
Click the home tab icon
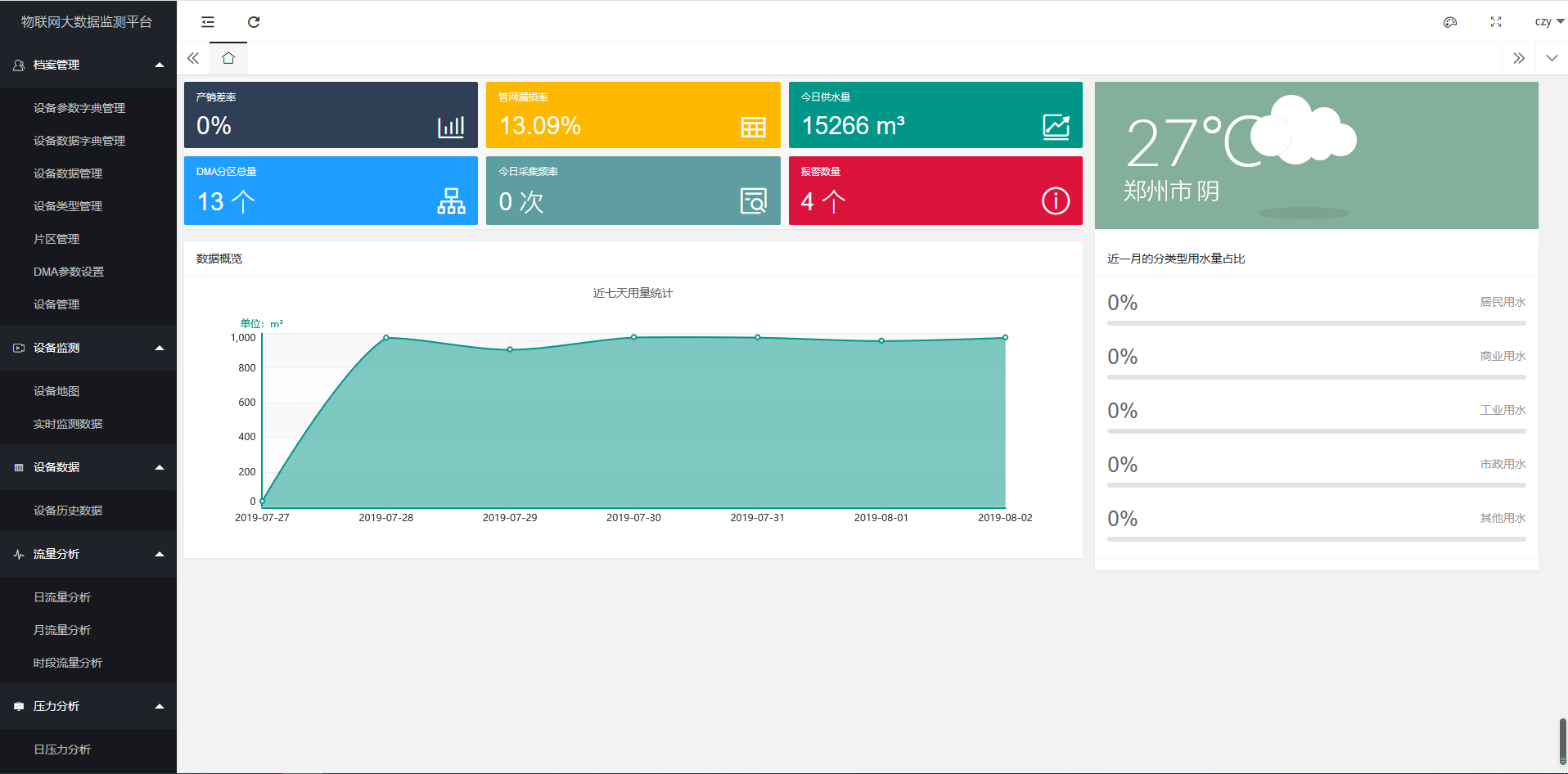click(x=228, y=58)
